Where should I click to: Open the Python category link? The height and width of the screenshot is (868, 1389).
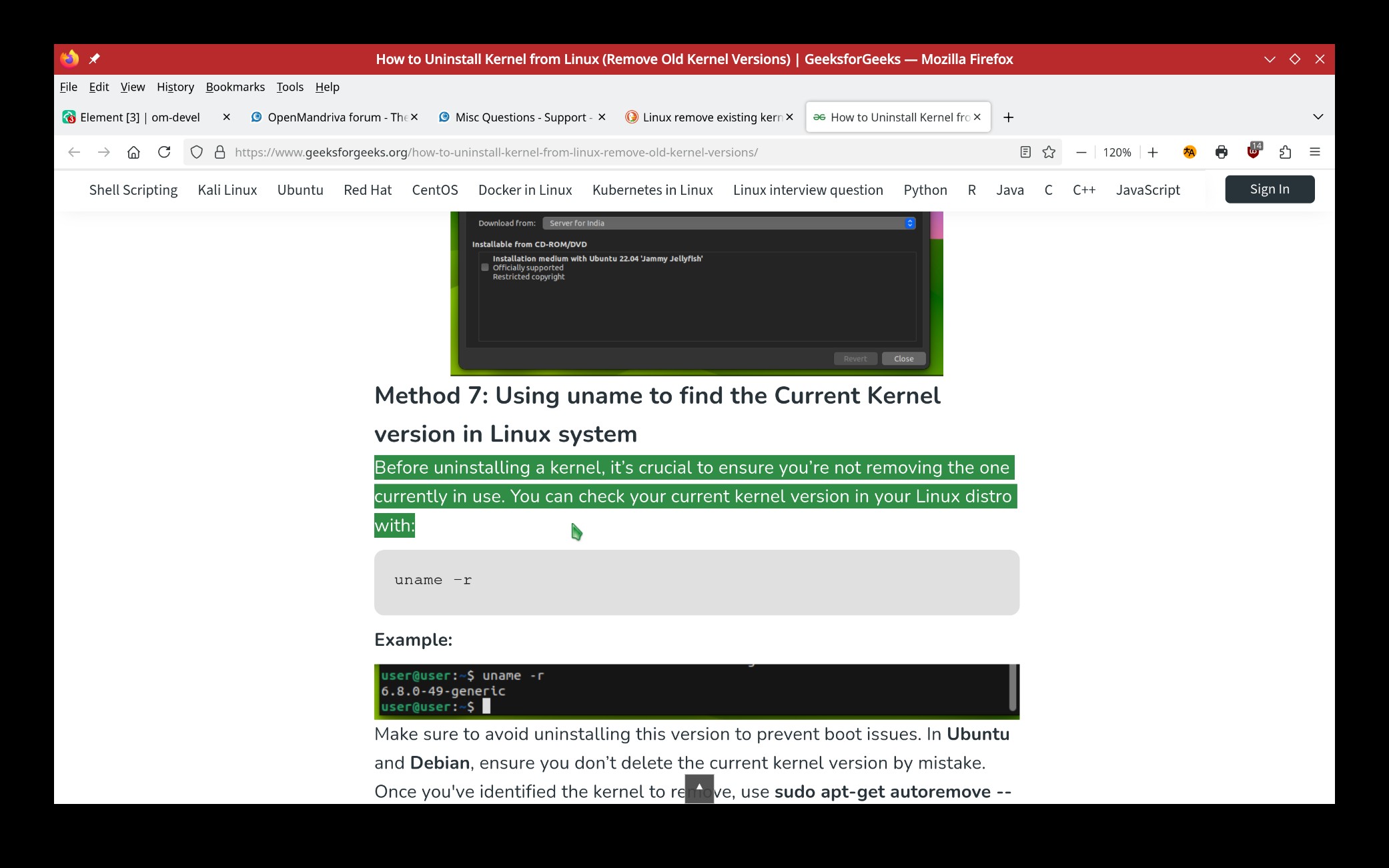925,190
